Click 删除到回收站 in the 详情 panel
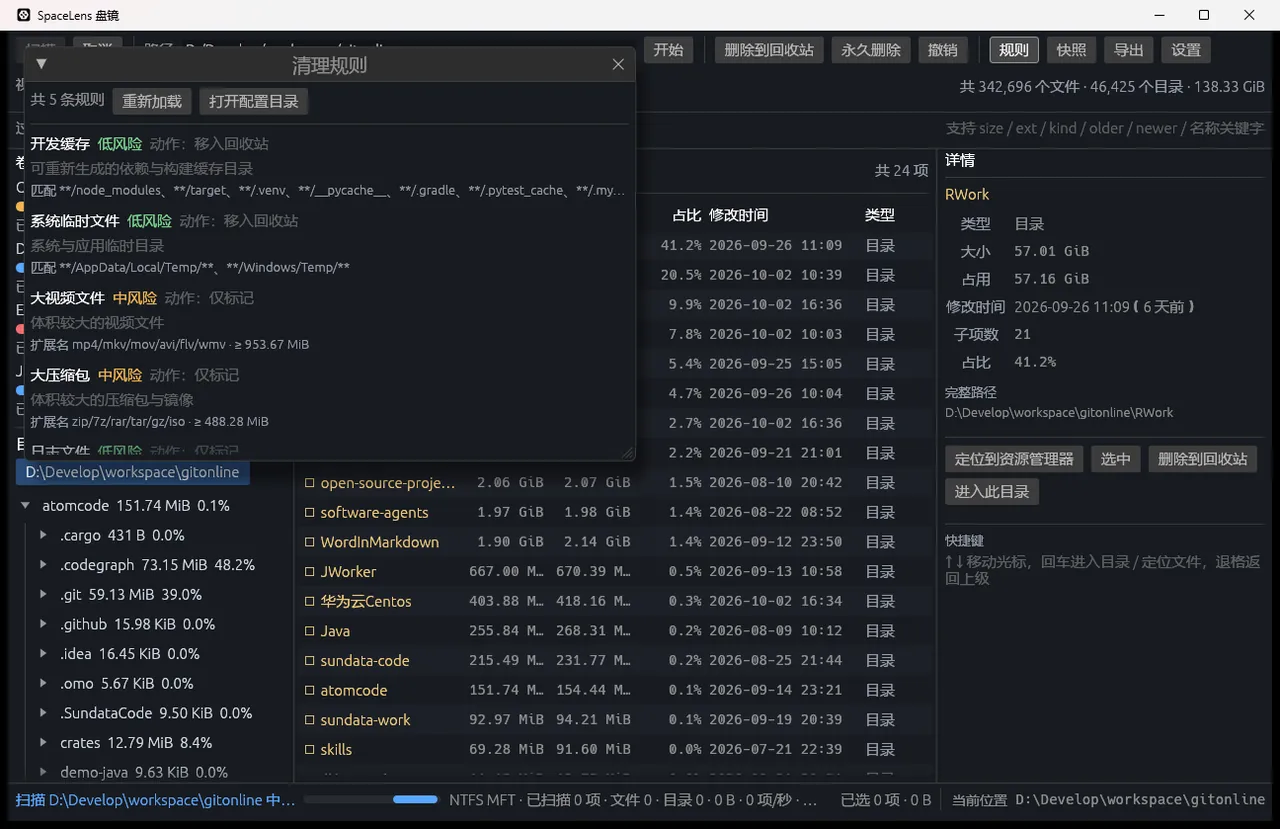This screenshot has width=1280, height=829. tap(1203, 459)
